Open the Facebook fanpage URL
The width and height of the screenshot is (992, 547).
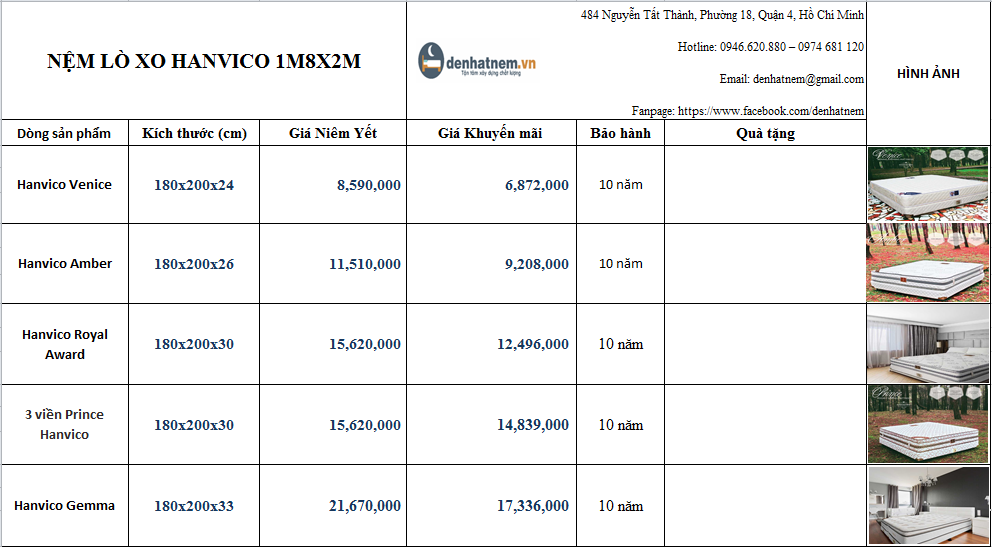(x=771, y=111)
